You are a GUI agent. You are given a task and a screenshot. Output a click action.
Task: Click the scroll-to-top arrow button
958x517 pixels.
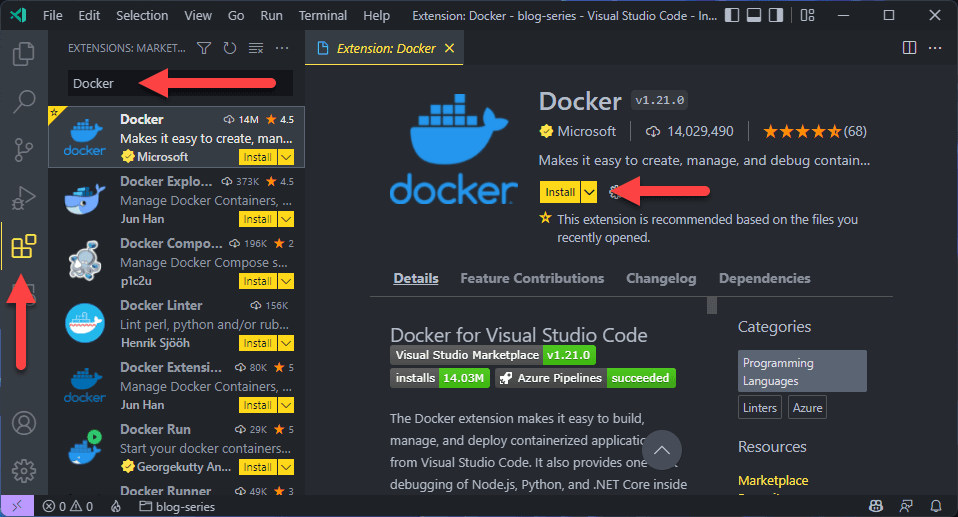pyautogui.click(x=662, y=450)
